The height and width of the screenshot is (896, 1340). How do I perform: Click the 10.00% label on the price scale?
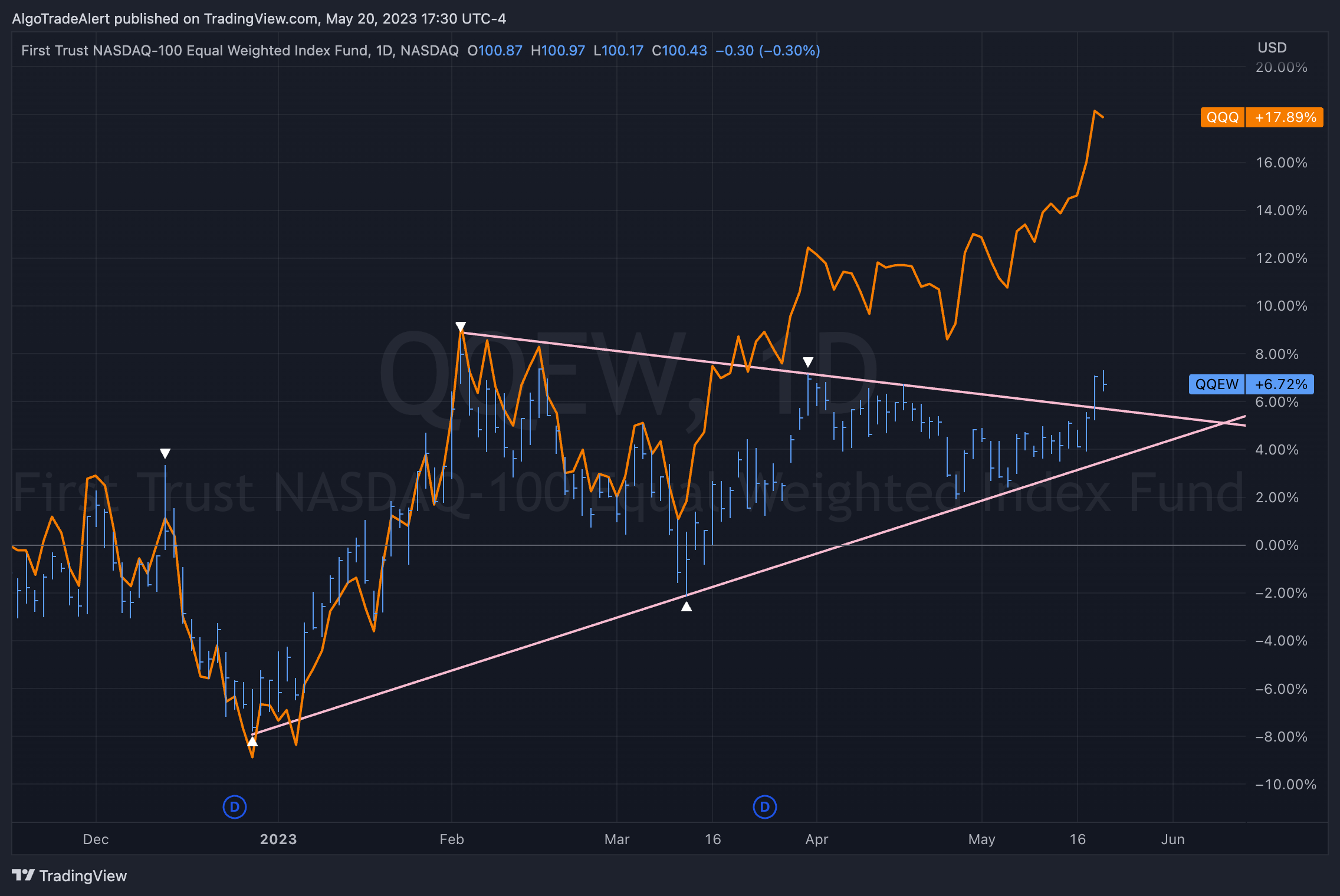pos(1282,306)
